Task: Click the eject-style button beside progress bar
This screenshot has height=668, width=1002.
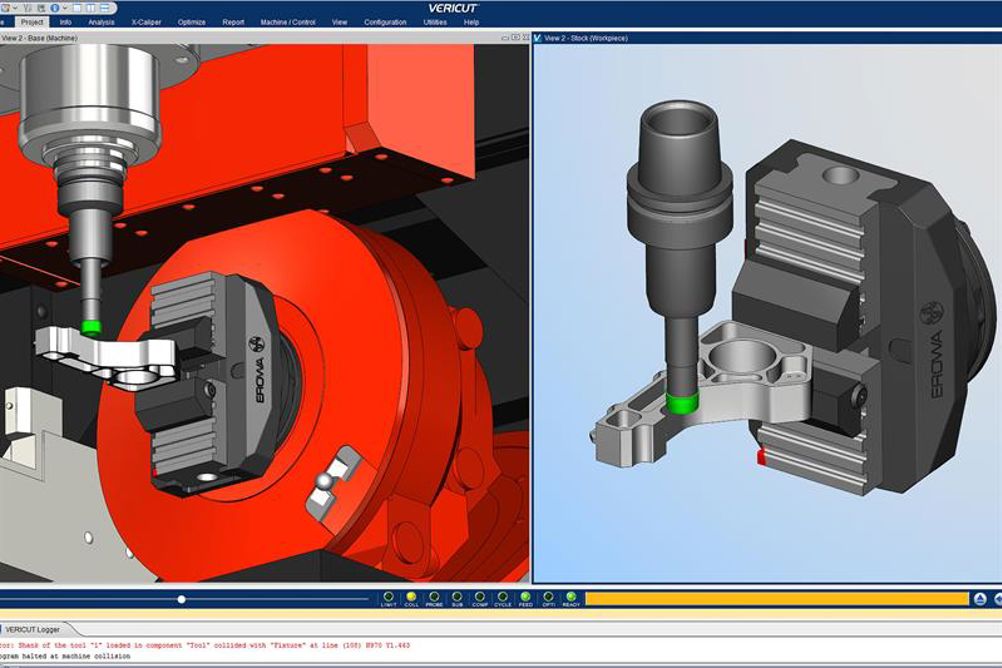Action: point(980,599)
